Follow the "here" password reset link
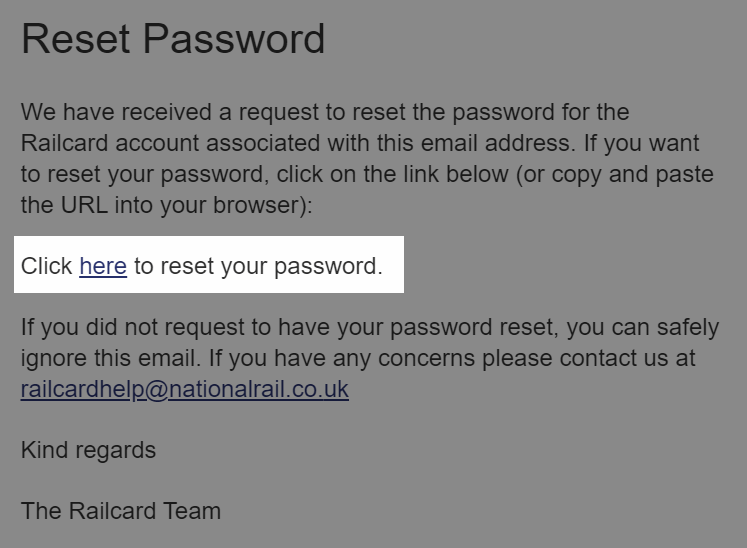 coord(103,266)
